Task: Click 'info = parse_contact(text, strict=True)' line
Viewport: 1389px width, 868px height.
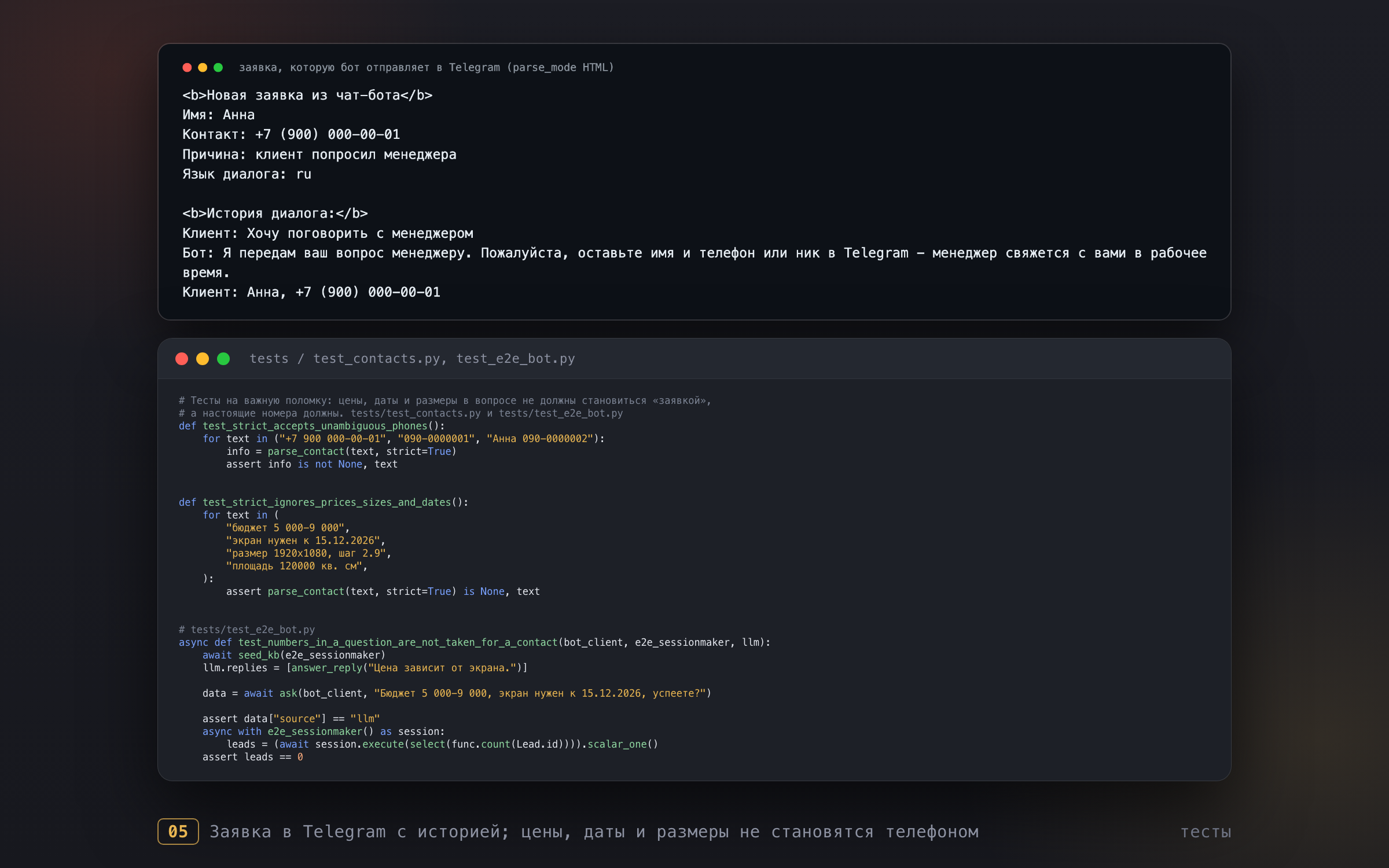Action: pyautogui.click(x=341, y=451)
